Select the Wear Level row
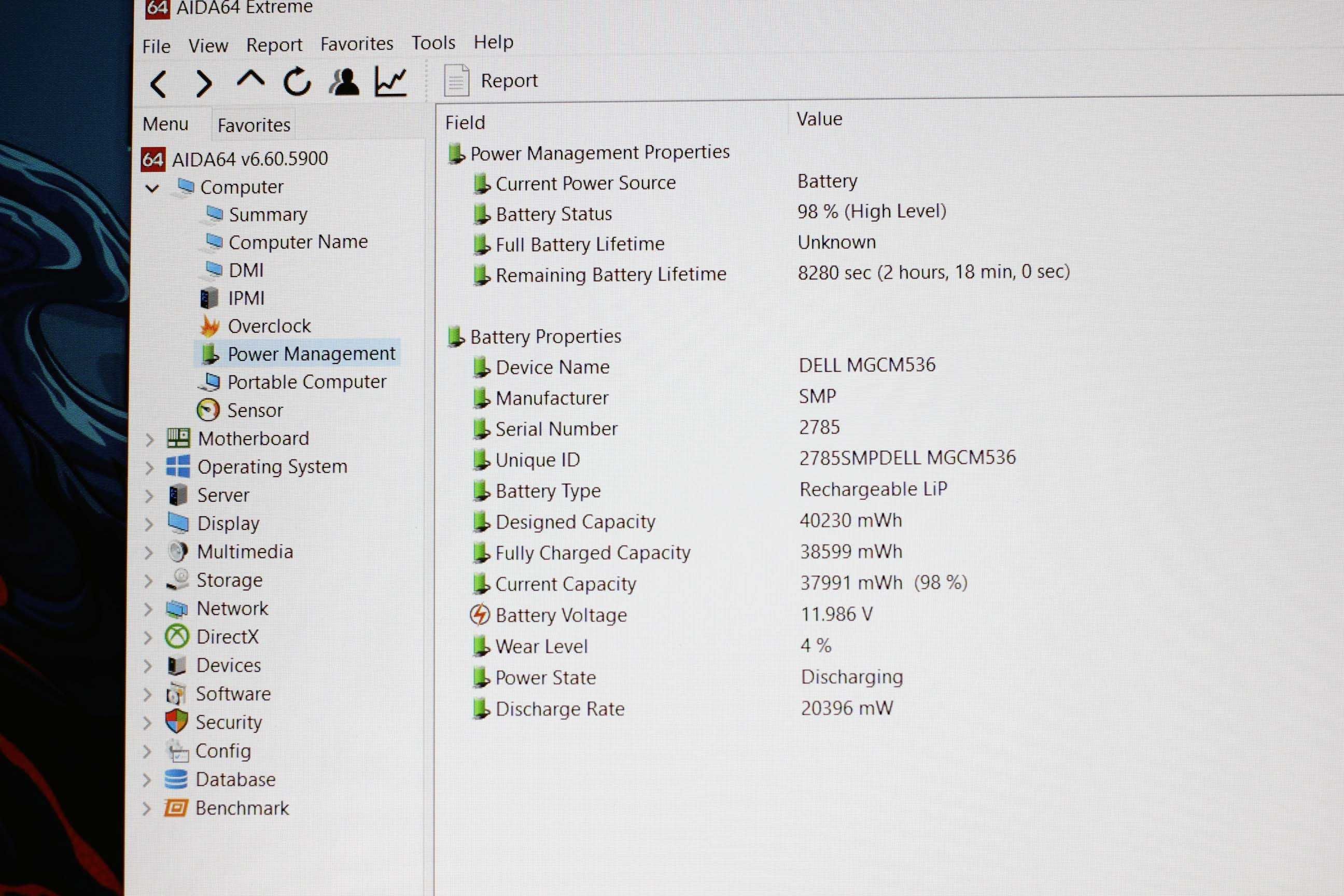The height and width of the screenshot is (896, 1344). [652, 646]
